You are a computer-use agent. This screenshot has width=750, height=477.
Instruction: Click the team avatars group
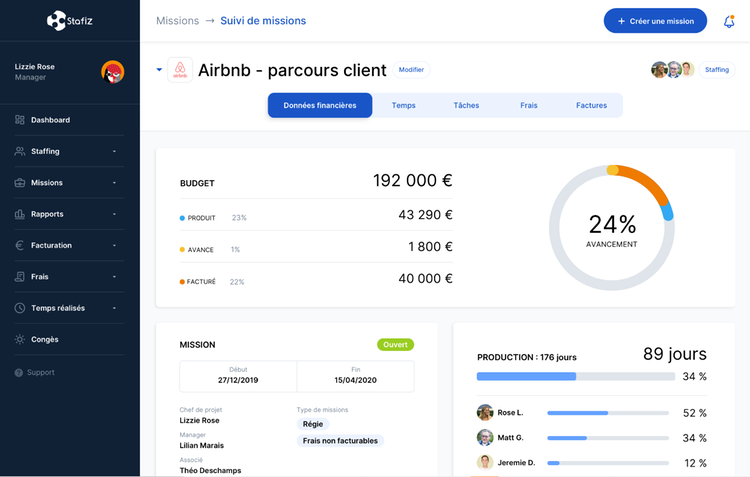pos(673,70)
